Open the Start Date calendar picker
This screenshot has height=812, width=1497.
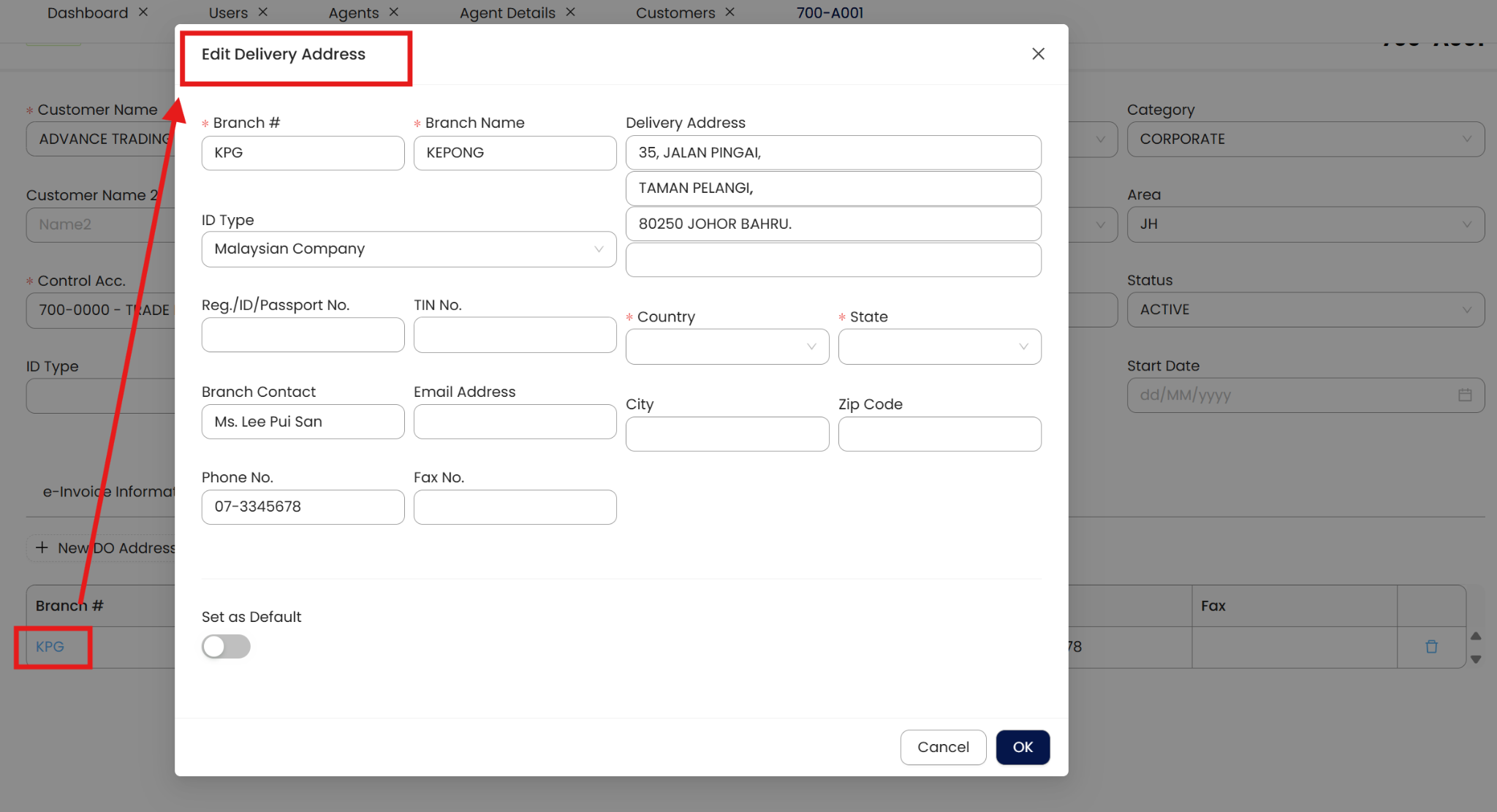click(x=1464, y=395)
